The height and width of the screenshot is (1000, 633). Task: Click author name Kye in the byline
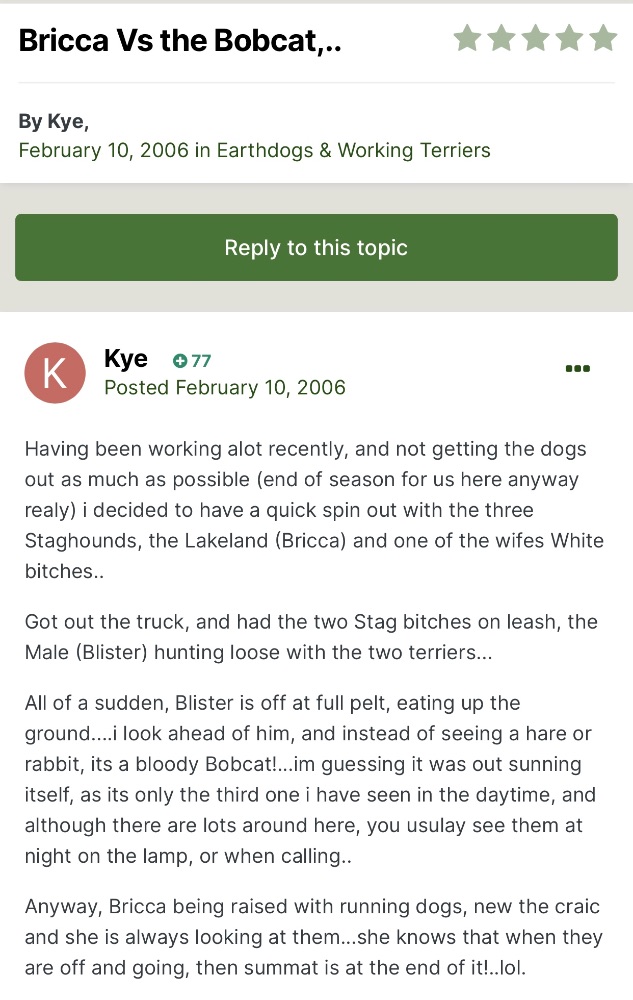click(x=66, y=122)
